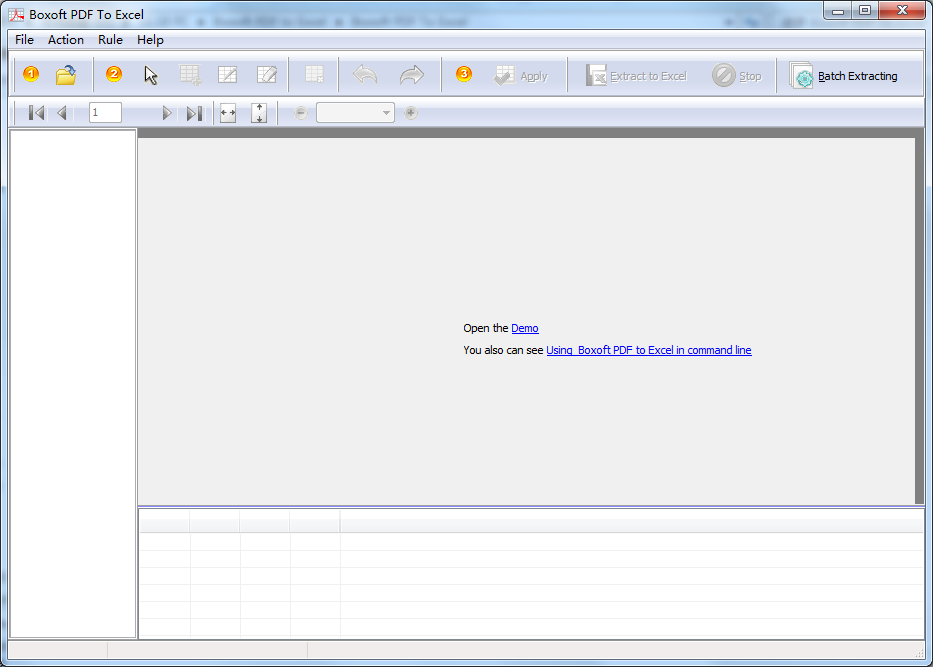The image size is (933, 667).
Task: Open the Demo link
Action: tap(525, 328)
